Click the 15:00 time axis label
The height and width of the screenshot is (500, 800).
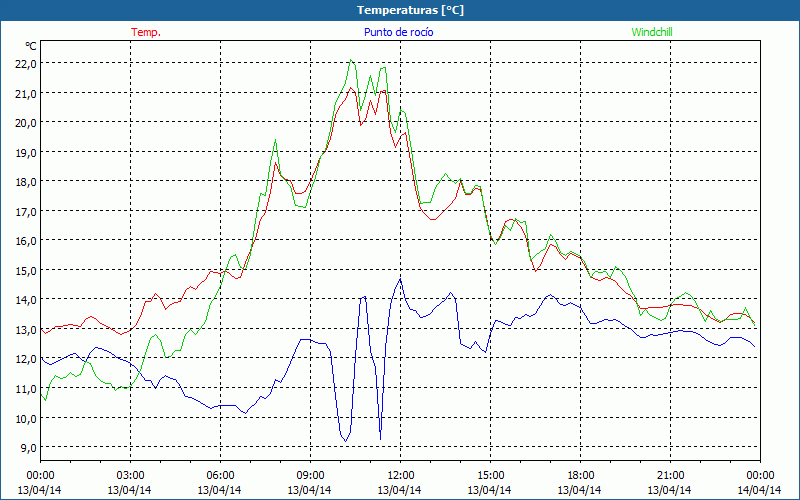490,475
